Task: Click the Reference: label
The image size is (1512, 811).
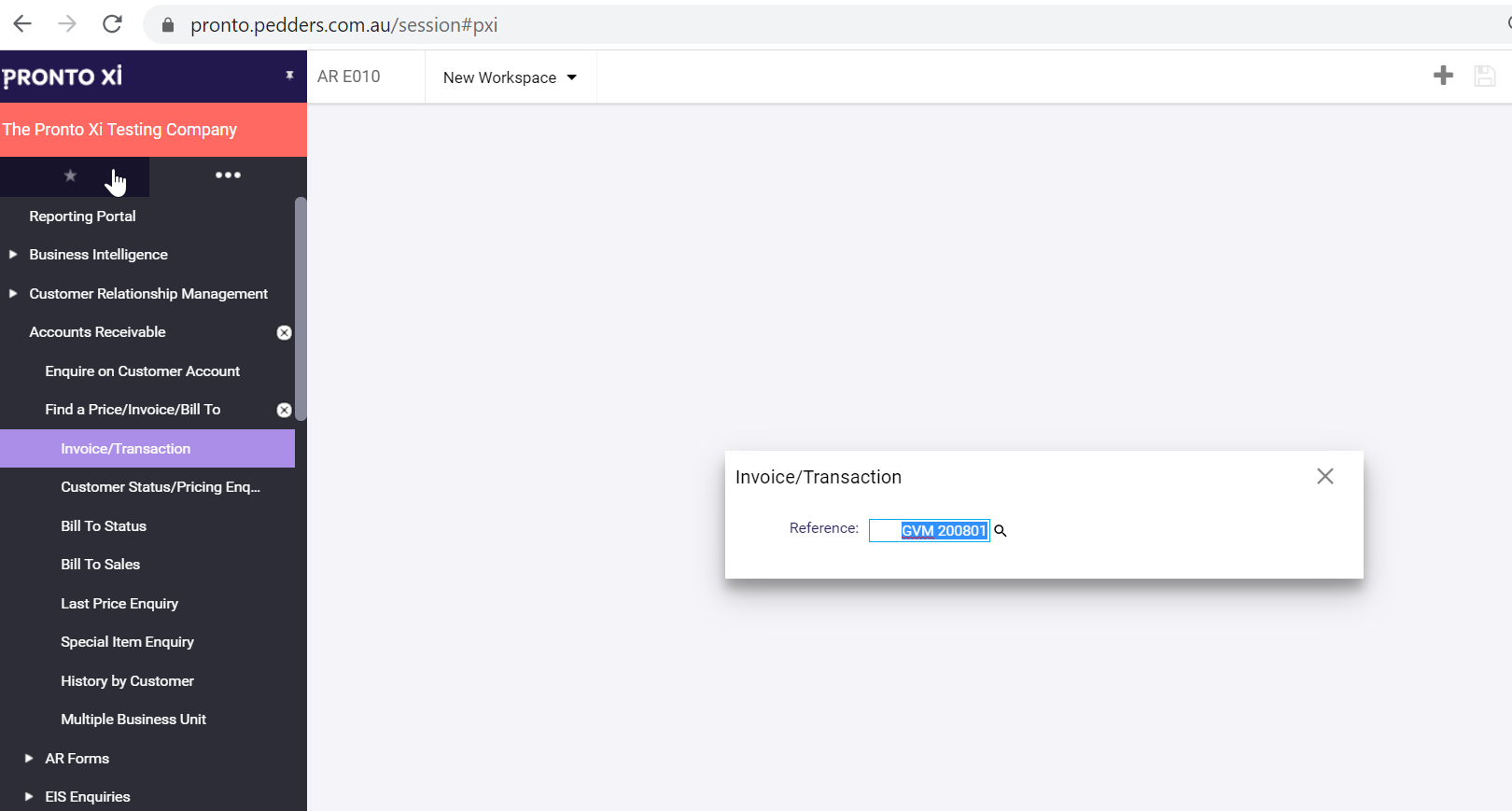Action: [x=824, y=528]
